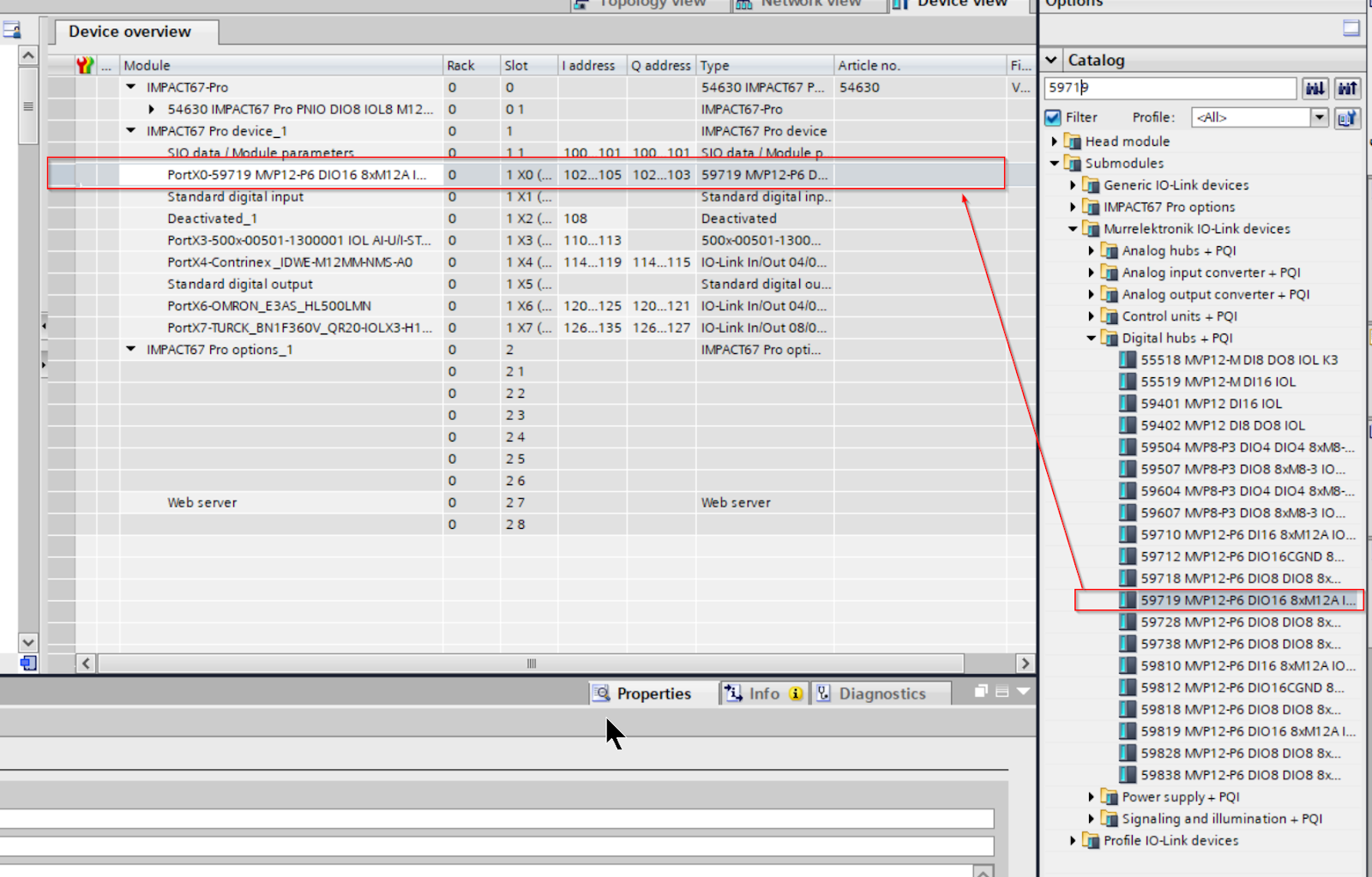1372x877 pixels.
Task: Expand the Analog hubs + PQI folder
Action: tap(1091, 250)
